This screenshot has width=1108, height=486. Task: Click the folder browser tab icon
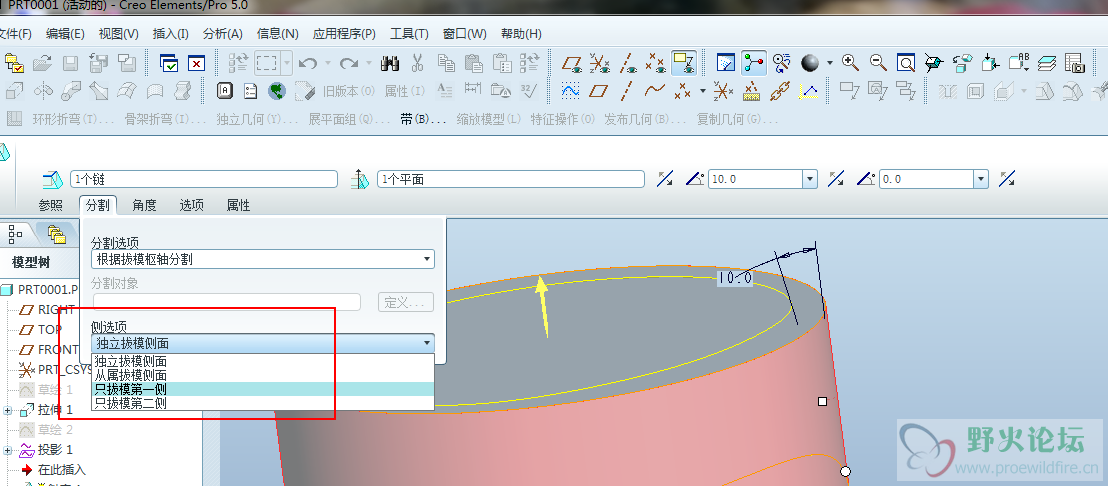(57, 233)
